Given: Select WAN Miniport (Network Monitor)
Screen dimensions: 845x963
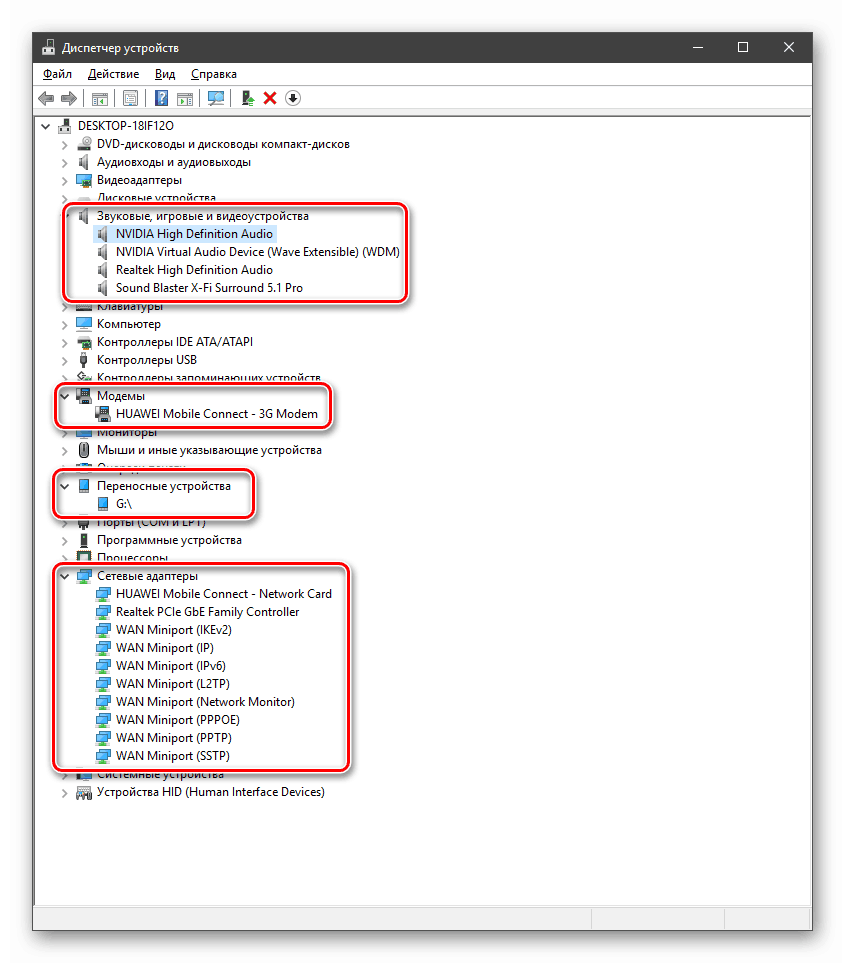Looking at the screenshot, I should [205, 702].
